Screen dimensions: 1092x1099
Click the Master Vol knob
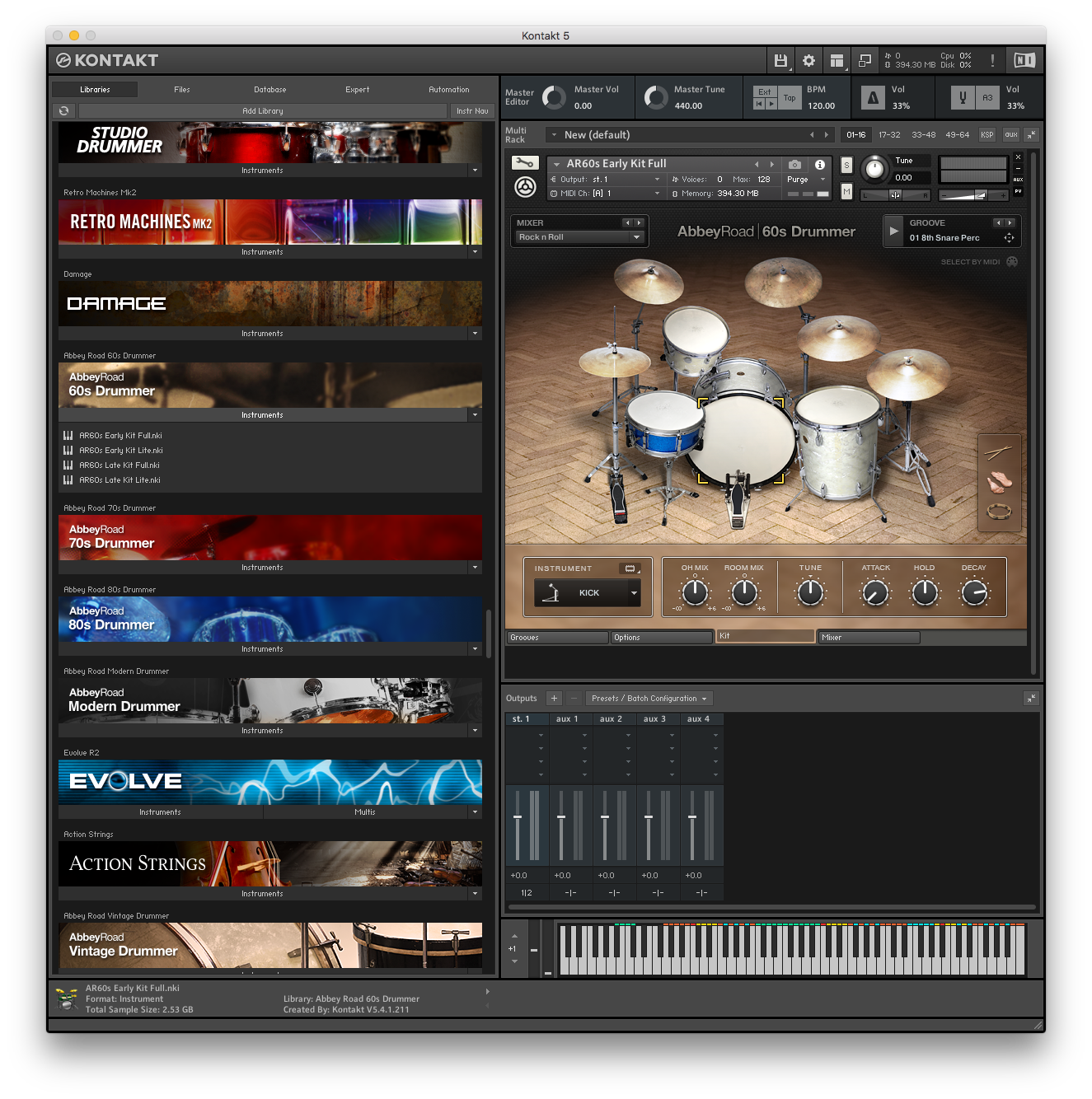(554, 98)
